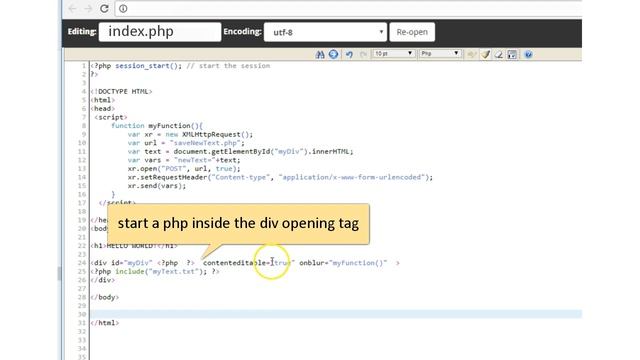Click the '<head>' tag on line 6
The width and height of the screenshot is (640, 360).
[103, 109]
